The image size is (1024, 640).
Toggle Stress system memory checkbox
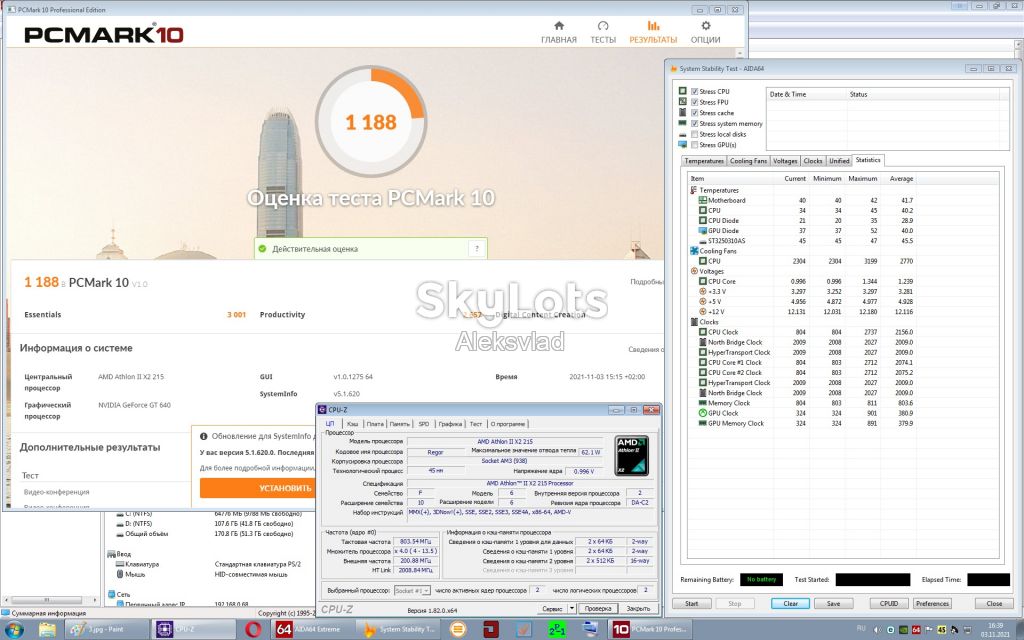(694, 123)
